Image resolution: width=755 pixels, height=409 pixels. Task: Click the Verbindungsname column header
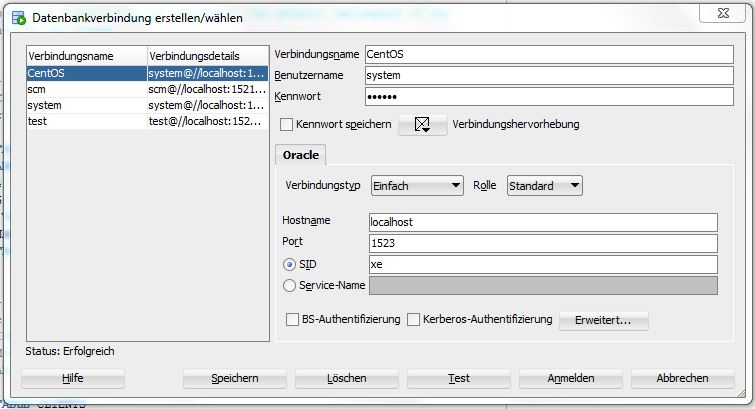[87, 56]
